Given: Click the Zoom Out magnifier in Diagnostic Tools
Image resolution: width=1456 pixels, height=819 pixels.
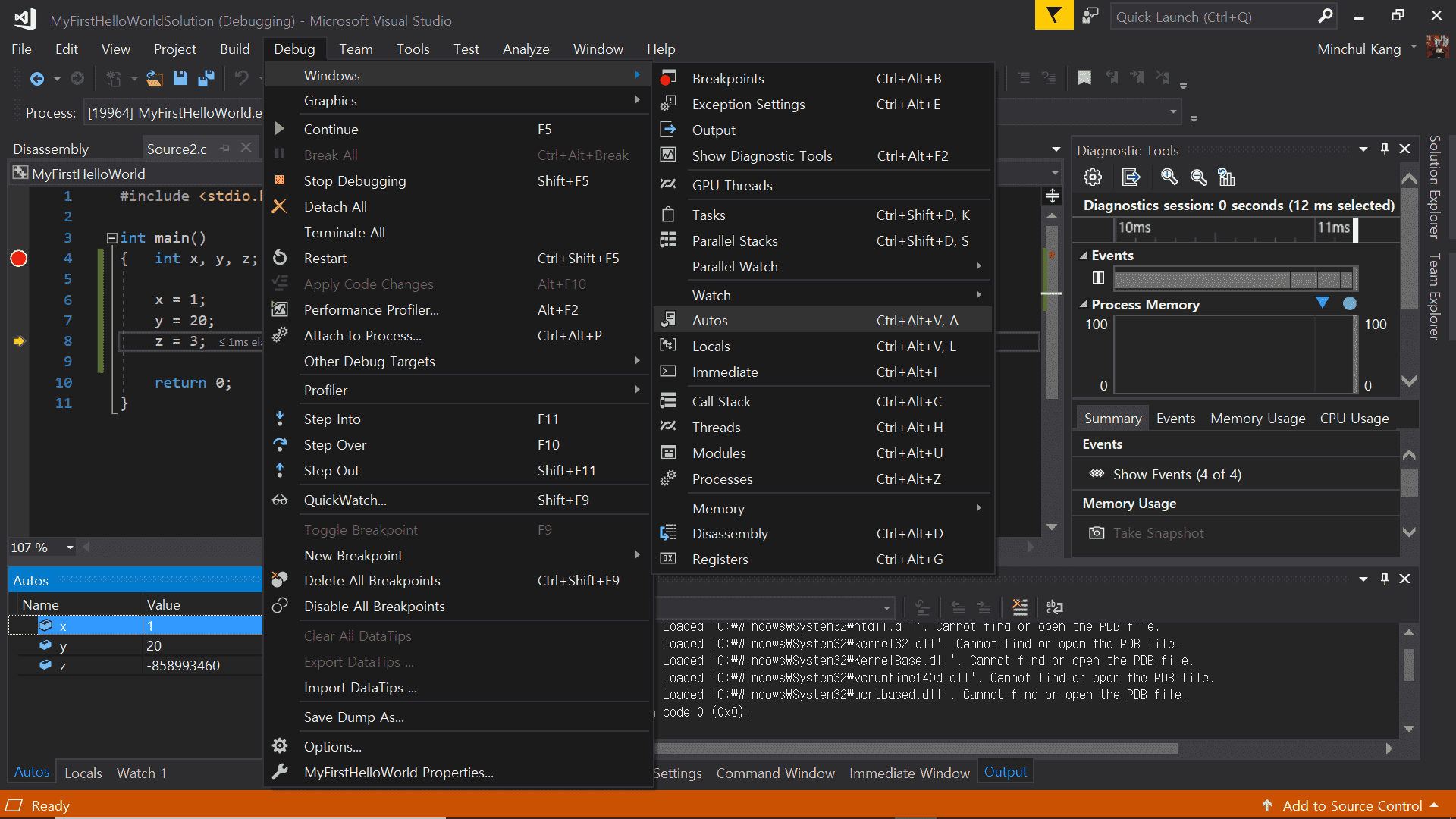Looking at the screenshot, I should 1199,177.
